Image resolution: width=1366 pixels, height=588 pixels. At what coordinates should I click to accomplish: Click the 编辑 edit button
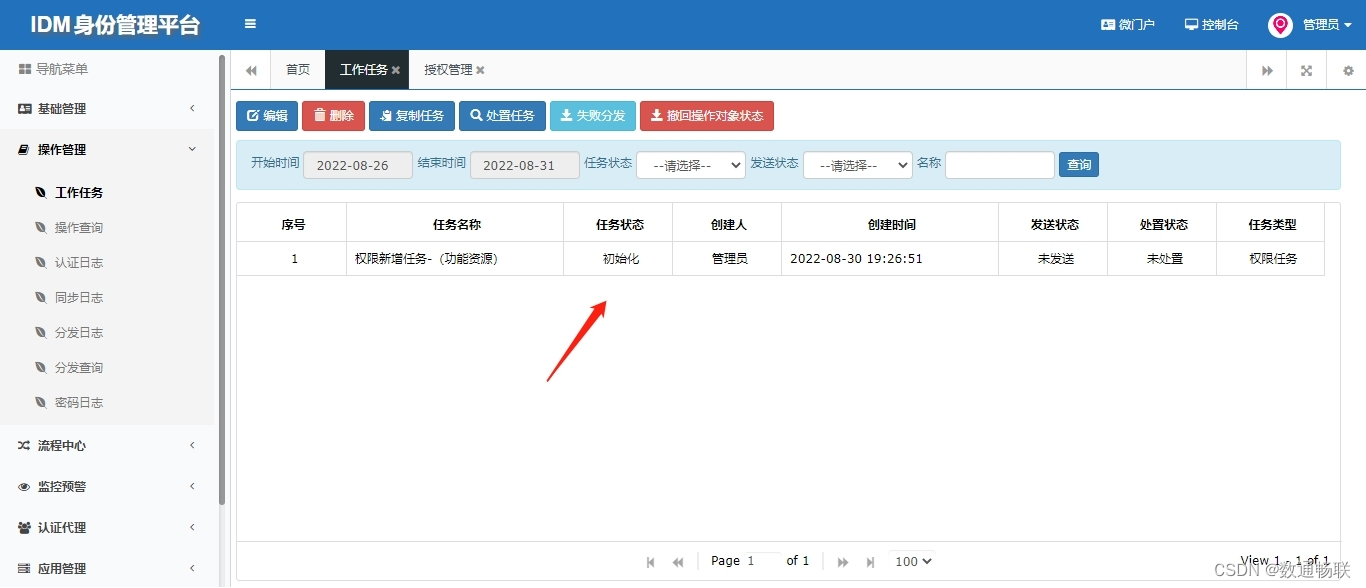267,116
